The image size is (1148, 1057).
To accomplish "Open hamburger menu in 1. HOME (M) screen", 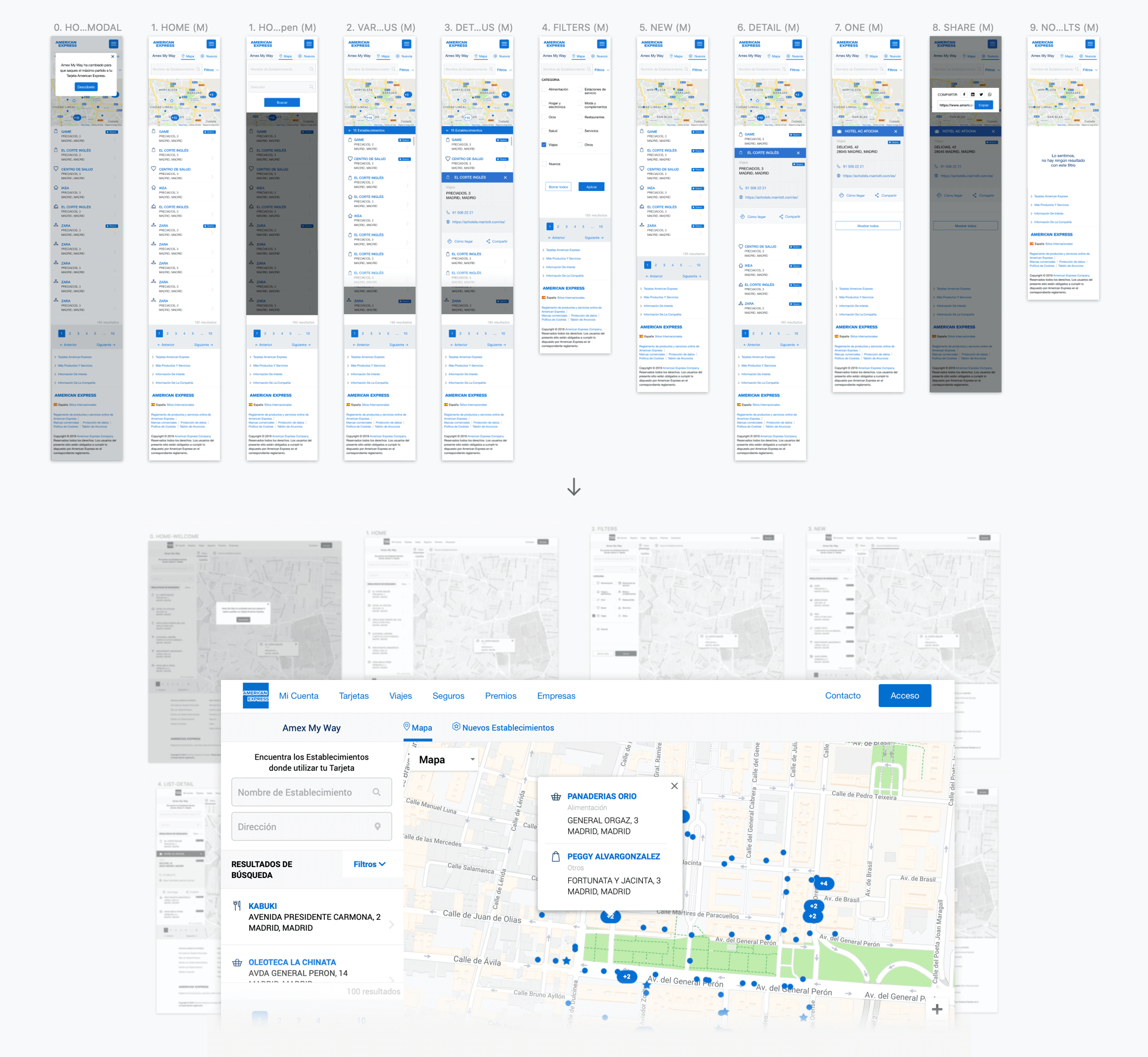I will (x=211, y=44).
